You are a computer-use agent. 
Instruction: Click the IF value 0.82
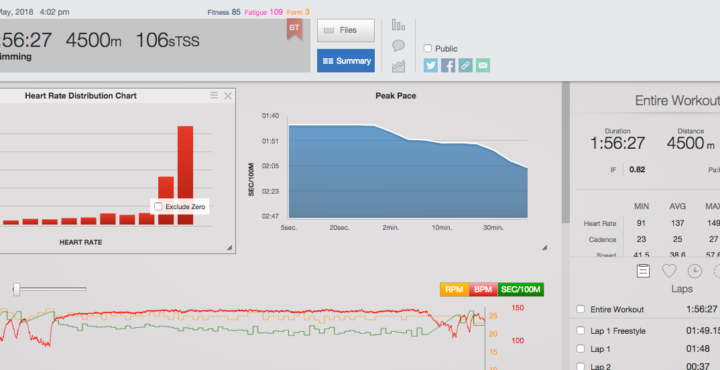(637, 169)
